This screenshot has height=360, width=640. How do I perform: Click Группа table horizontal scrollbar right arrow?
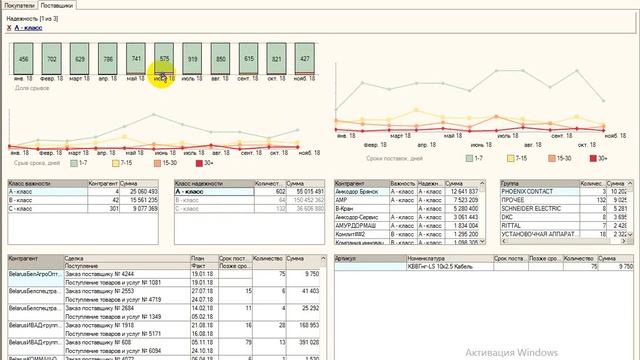[624, 242]
